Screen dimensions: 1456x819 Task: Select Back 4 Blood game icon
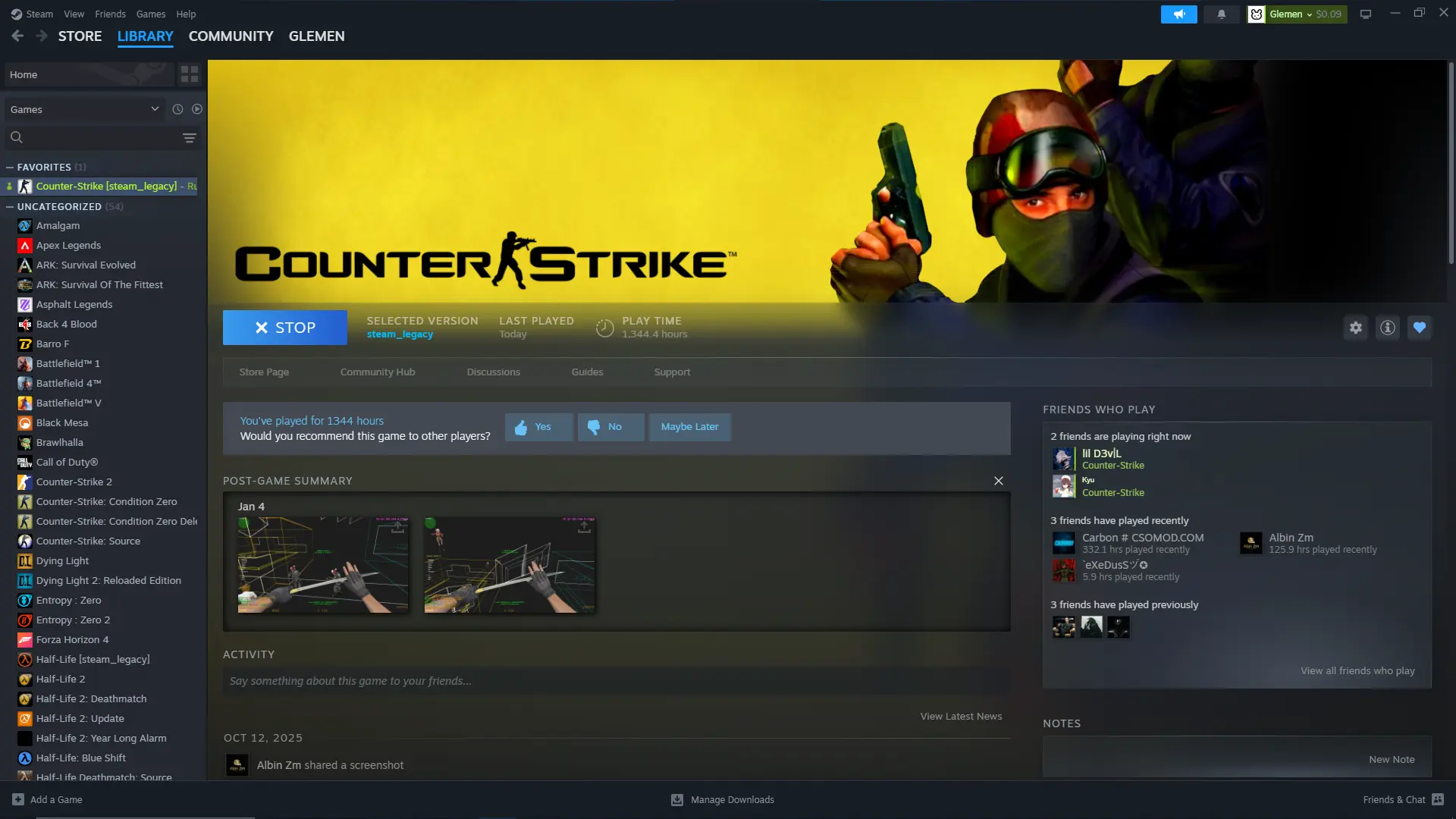click(25, 324)
